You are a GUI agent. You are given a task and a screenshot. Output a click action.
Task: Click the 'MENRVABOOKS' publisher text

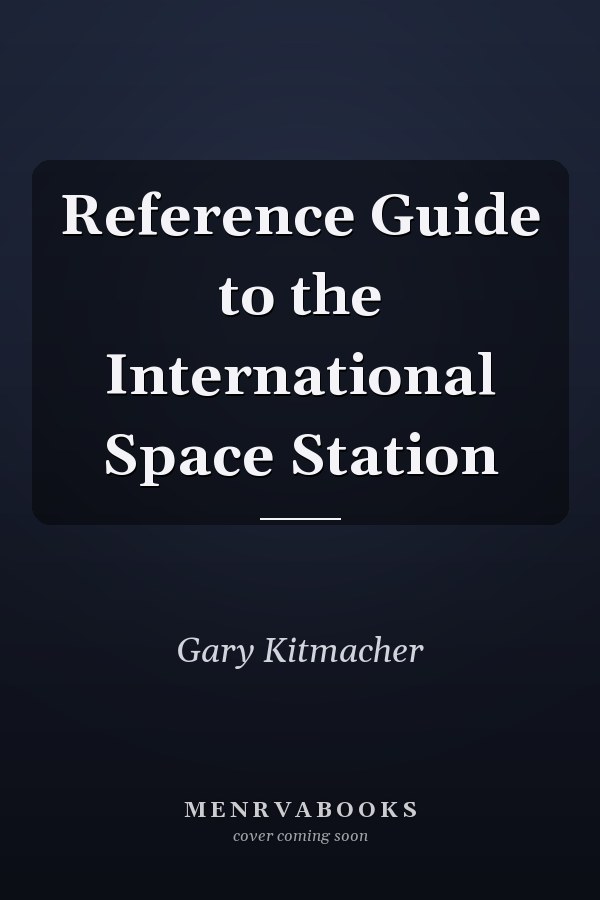click(300, 809)
